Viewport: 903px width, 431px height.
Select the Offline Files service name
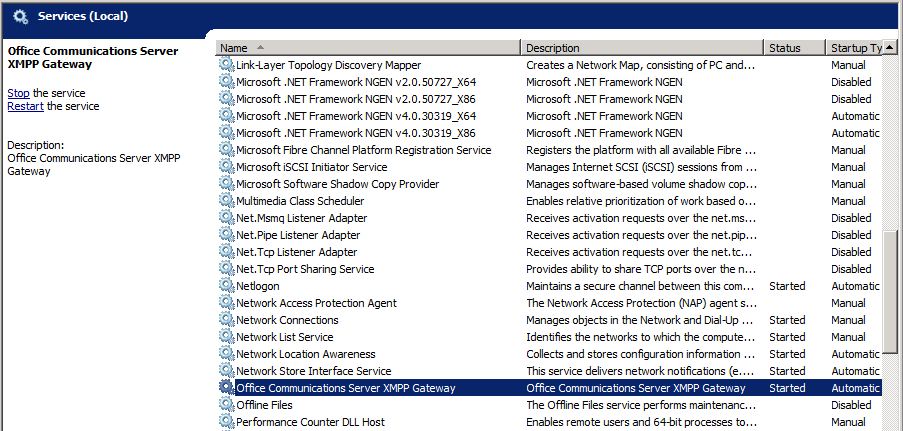264,405
